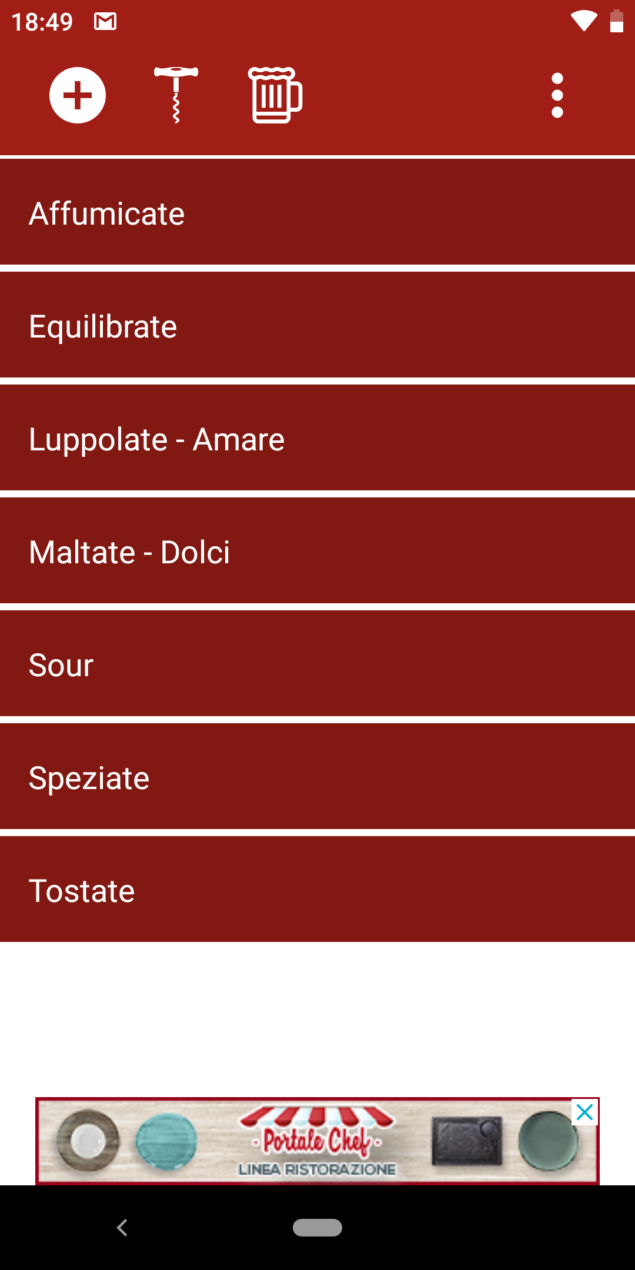
Task: Choose Luppolate - Amare beers
Action: pyautogui.click(x=317, y=439)
